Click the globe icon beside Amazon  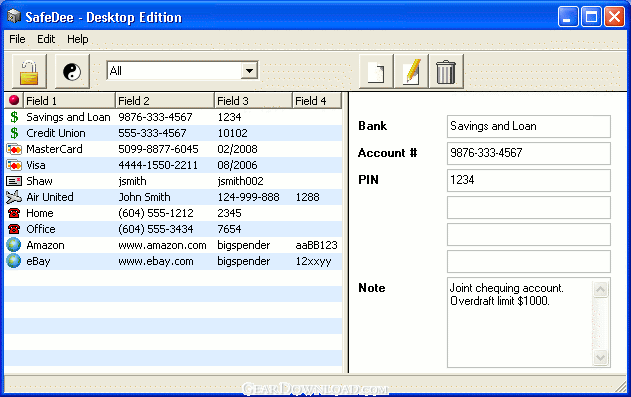click(14, 245)
